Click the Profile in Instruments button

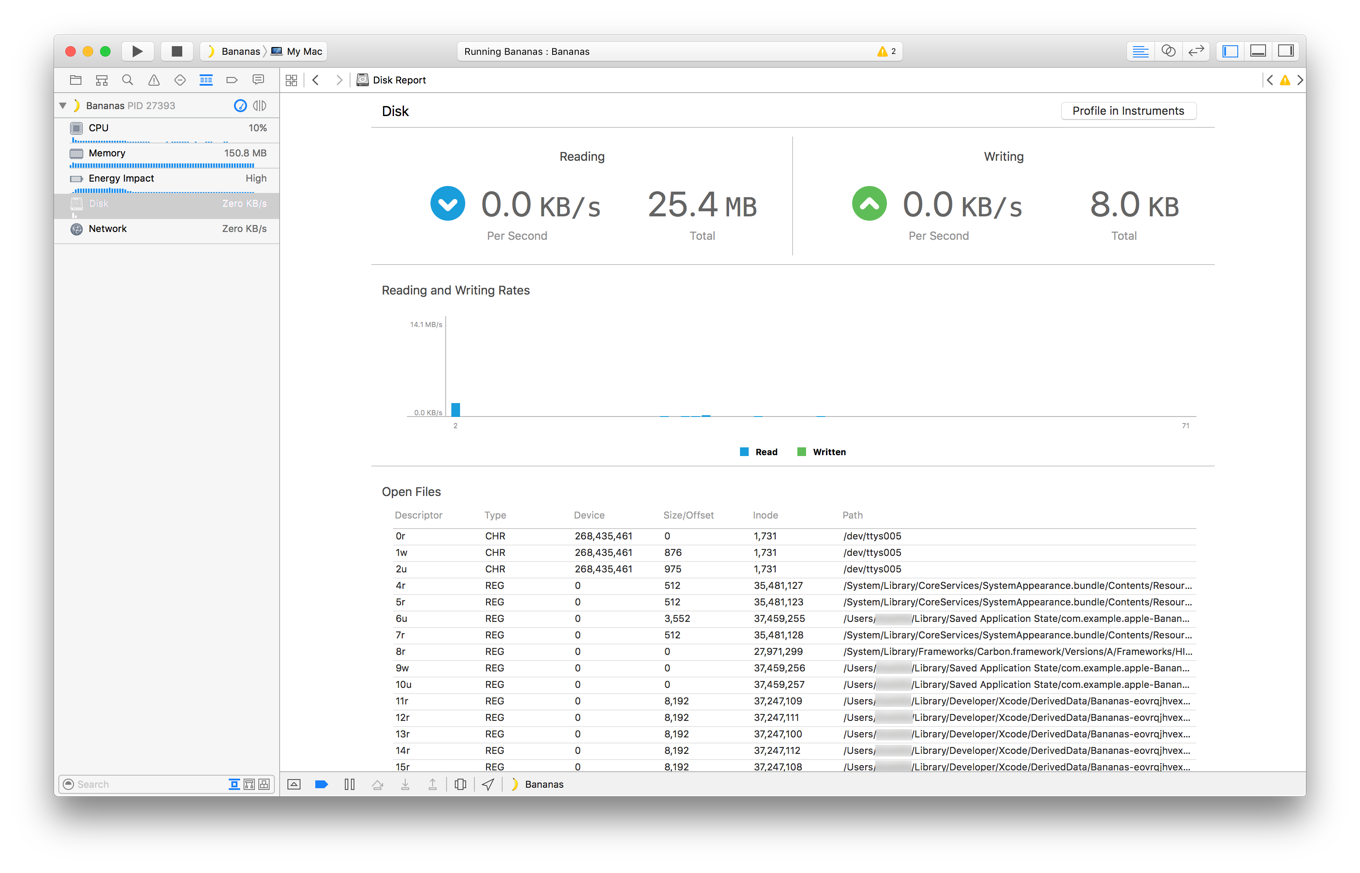(x=1128, y=111)
